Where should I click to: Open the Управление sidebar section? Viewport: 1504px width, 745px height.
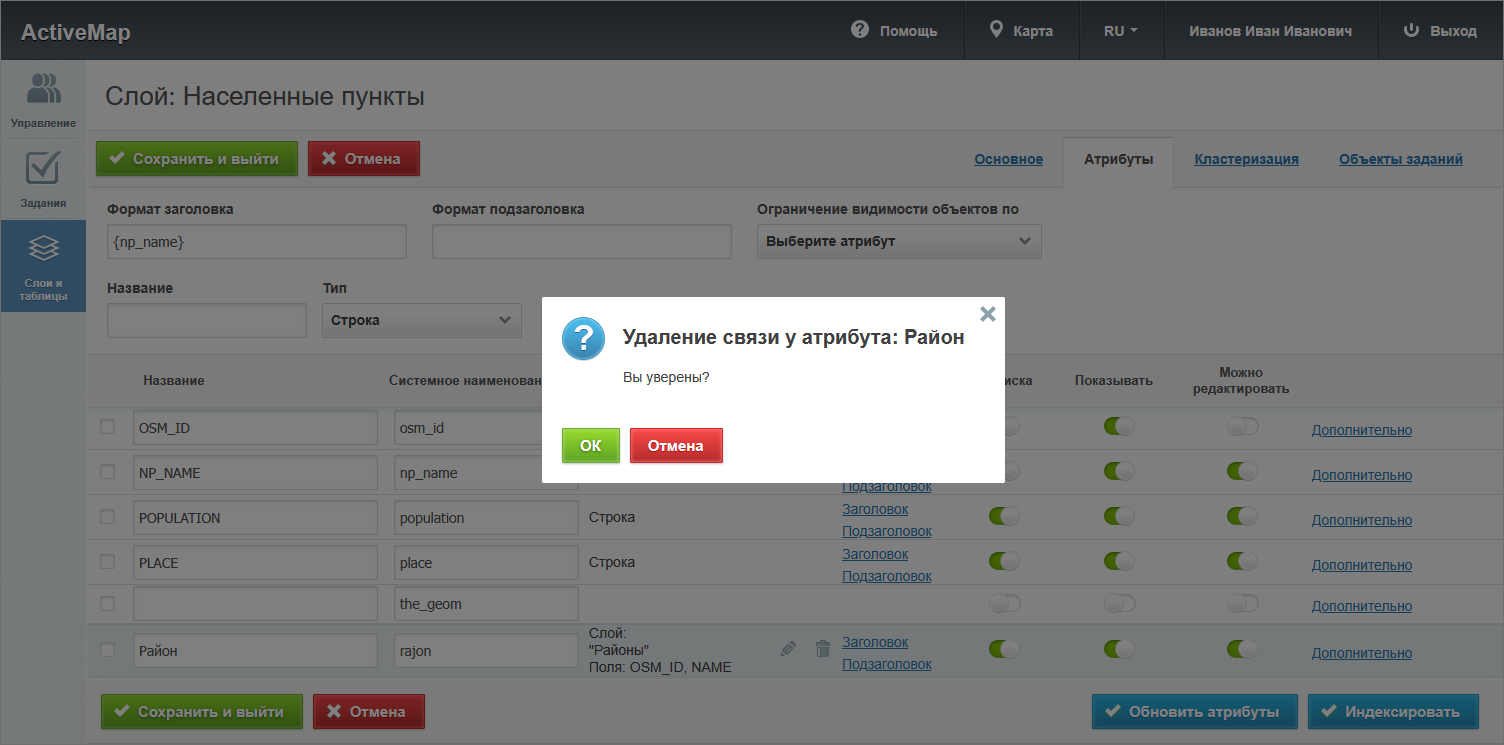pos(43,100)
